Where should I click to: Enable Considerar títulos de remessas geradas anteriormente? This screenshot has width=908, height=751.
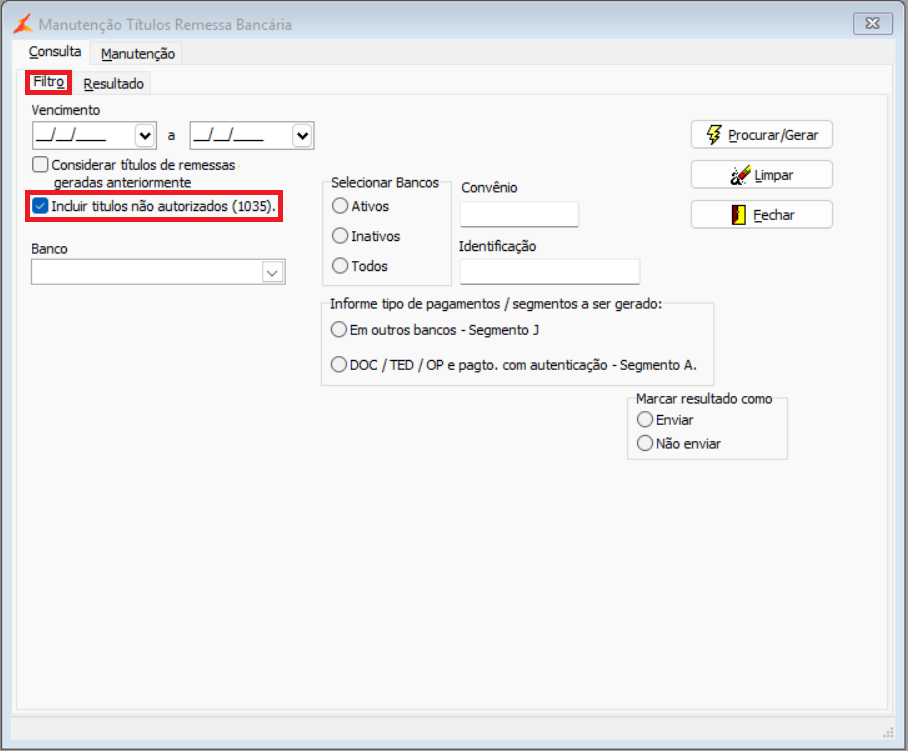(x=40, y=165)
